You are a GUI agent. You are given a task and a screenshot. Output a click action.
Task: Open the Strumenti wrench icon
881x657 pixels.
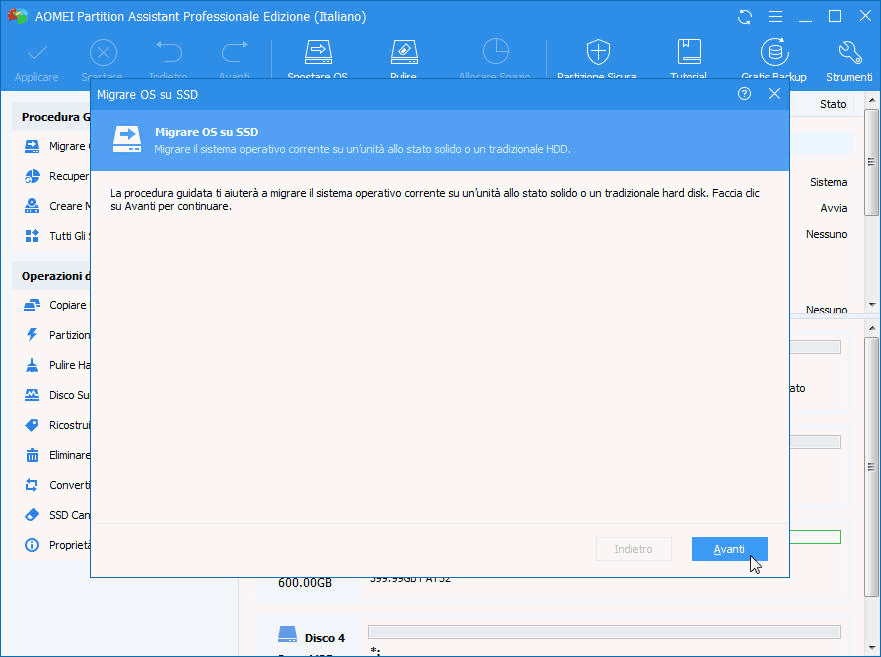click(x=849, y=52)
